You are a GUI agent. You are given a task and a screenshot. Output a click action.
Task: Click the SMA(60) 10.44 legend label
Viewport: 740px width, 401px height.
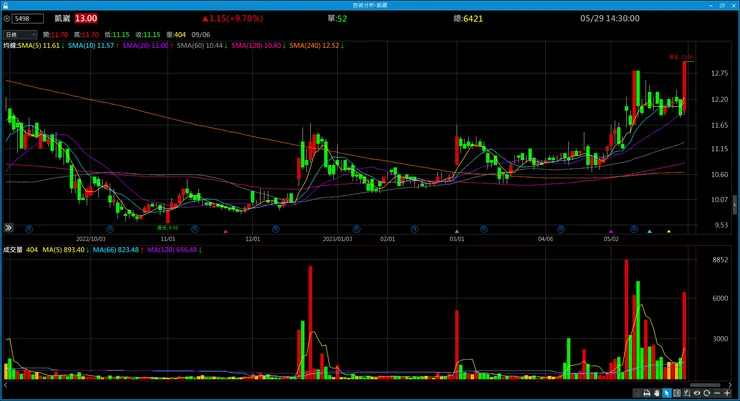200,46
